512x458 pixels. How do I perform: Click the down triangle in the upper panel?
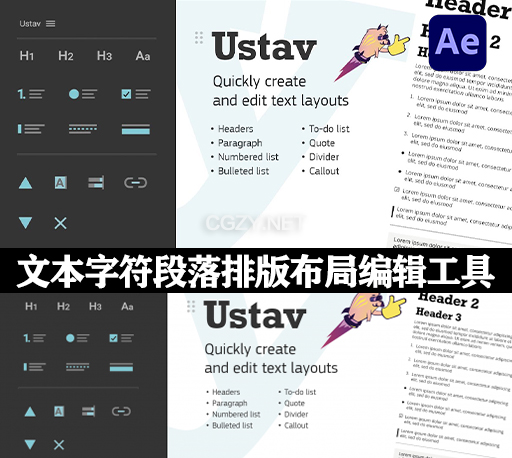click(x=26, y=223)
